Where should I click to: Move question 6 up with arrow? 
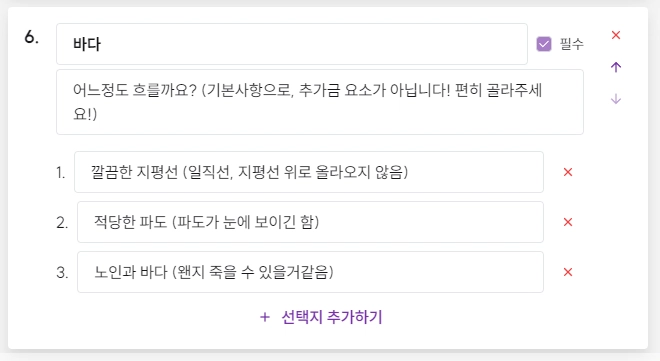[x=616, y=67]
